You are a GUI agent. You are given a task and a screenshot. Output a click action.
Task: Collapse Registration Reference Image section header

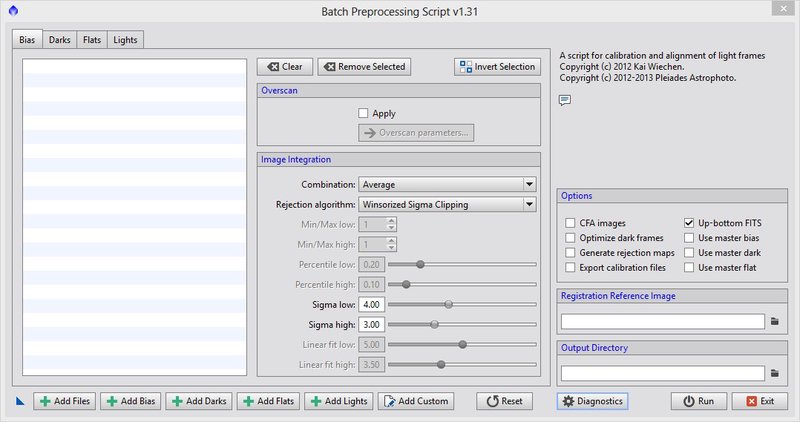(672, 296)
